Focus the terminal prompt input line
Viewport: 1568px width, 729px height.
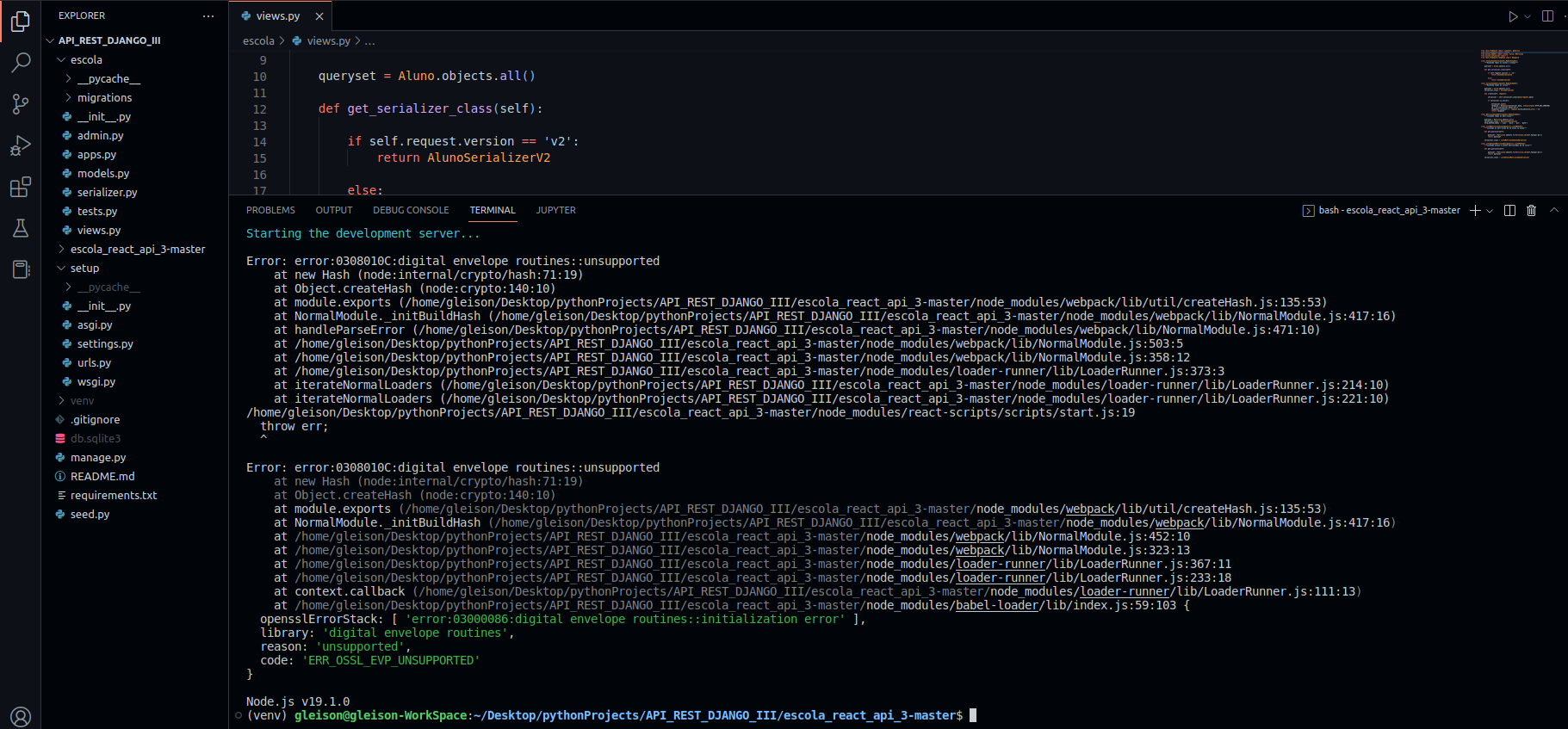pos(973,715)
